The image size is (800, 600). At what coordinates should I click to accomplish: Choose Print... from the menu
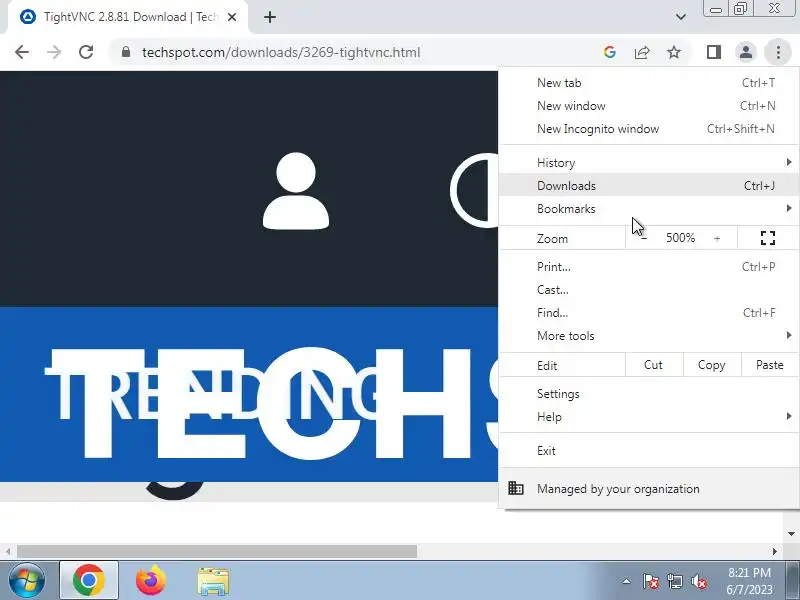pos(648,267)
